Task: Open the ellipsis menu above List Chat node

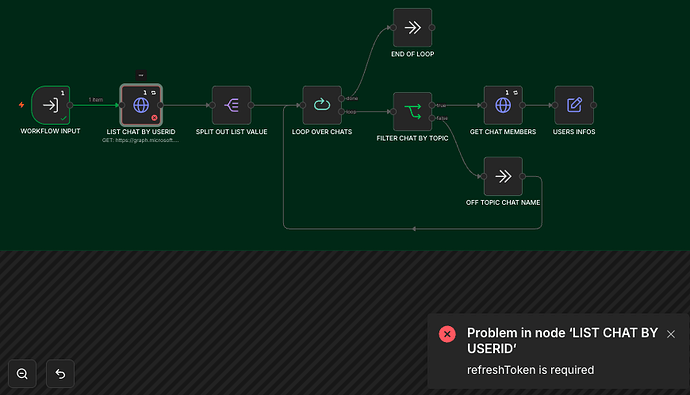Action: (141, 75)
